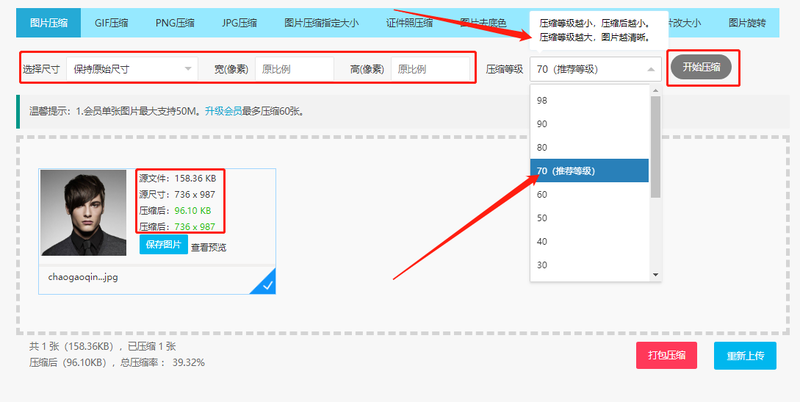Click the file name chaogaoqin...jpg
The image size is (800, 402).
click(83, 278)
